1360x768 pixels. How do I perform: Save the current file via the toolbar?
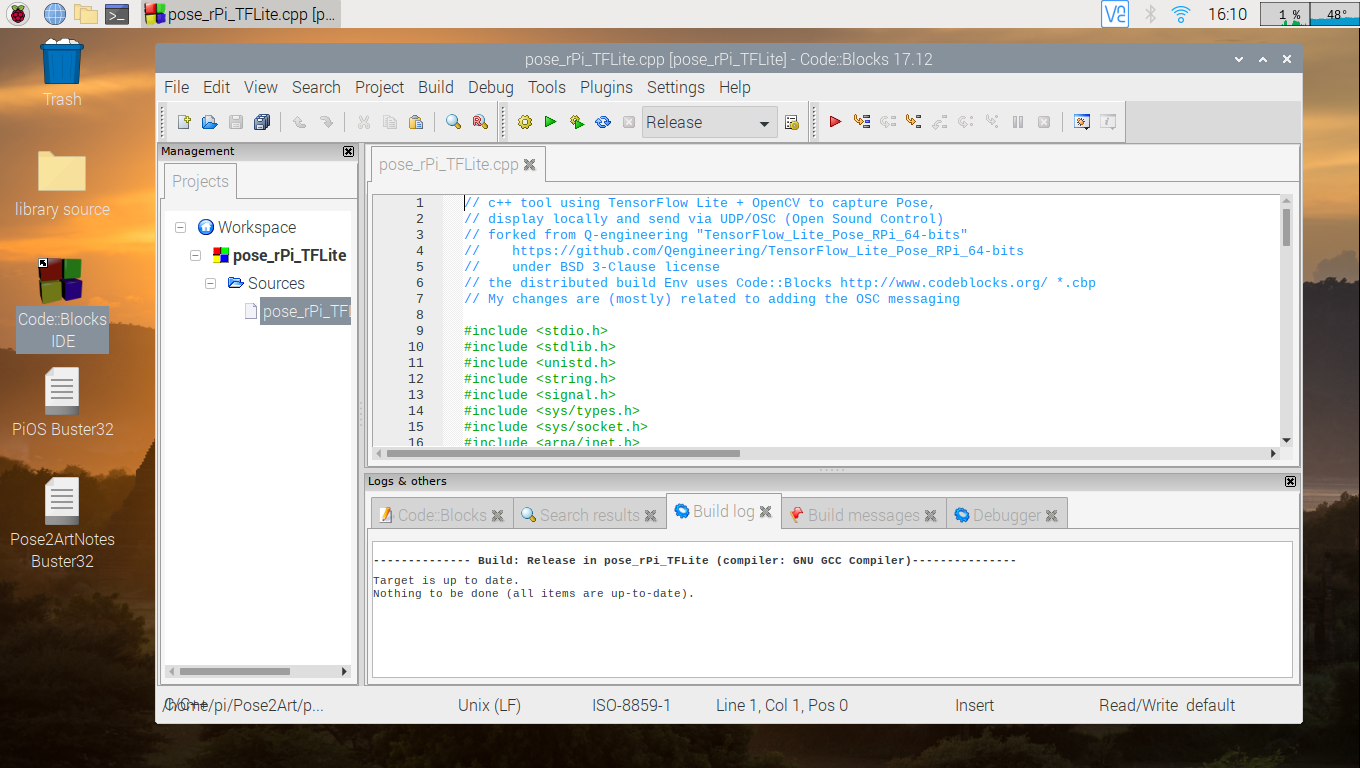(236, 122)
